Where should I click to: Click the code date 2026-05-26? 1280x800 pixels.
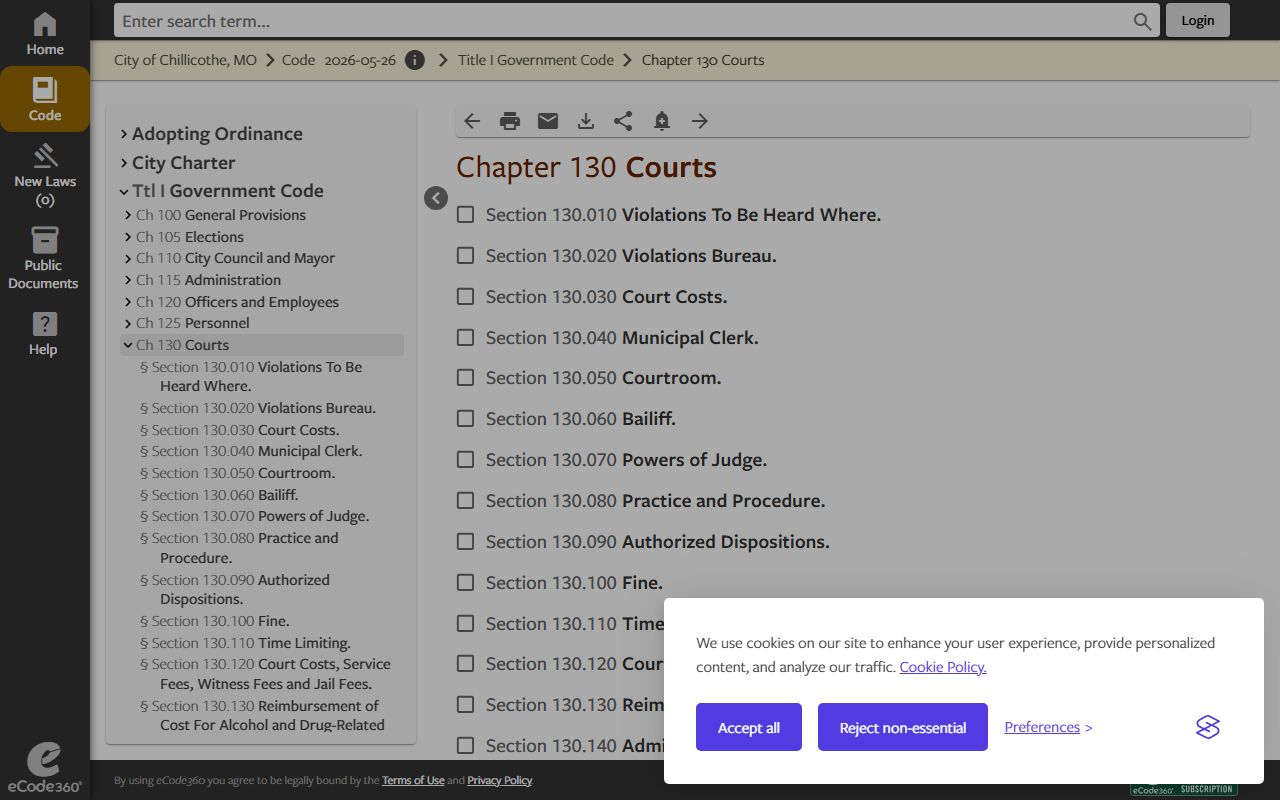point(360,60)
